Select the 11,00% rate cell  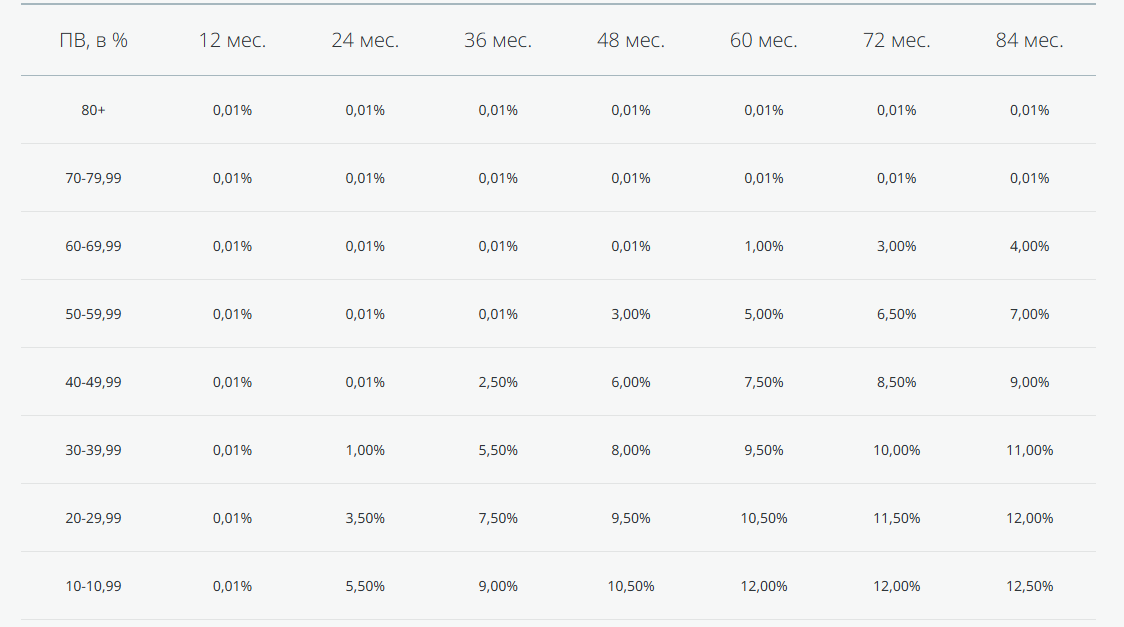[x=1029, y=450]
